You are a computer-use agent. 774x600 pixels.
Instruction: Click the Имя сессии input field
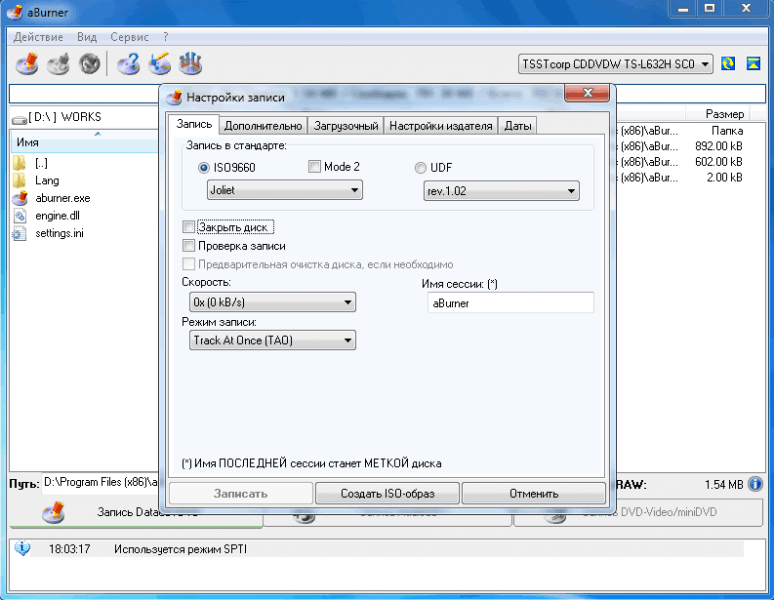tap(510, 303)
